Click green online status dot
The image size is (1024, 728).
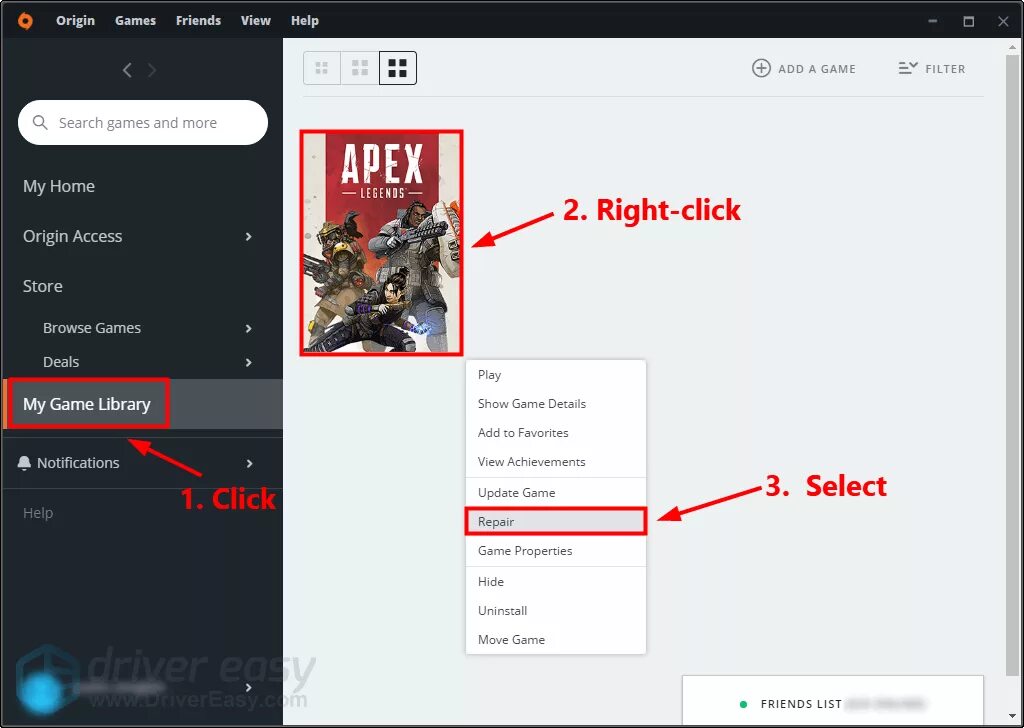(743, 704)
